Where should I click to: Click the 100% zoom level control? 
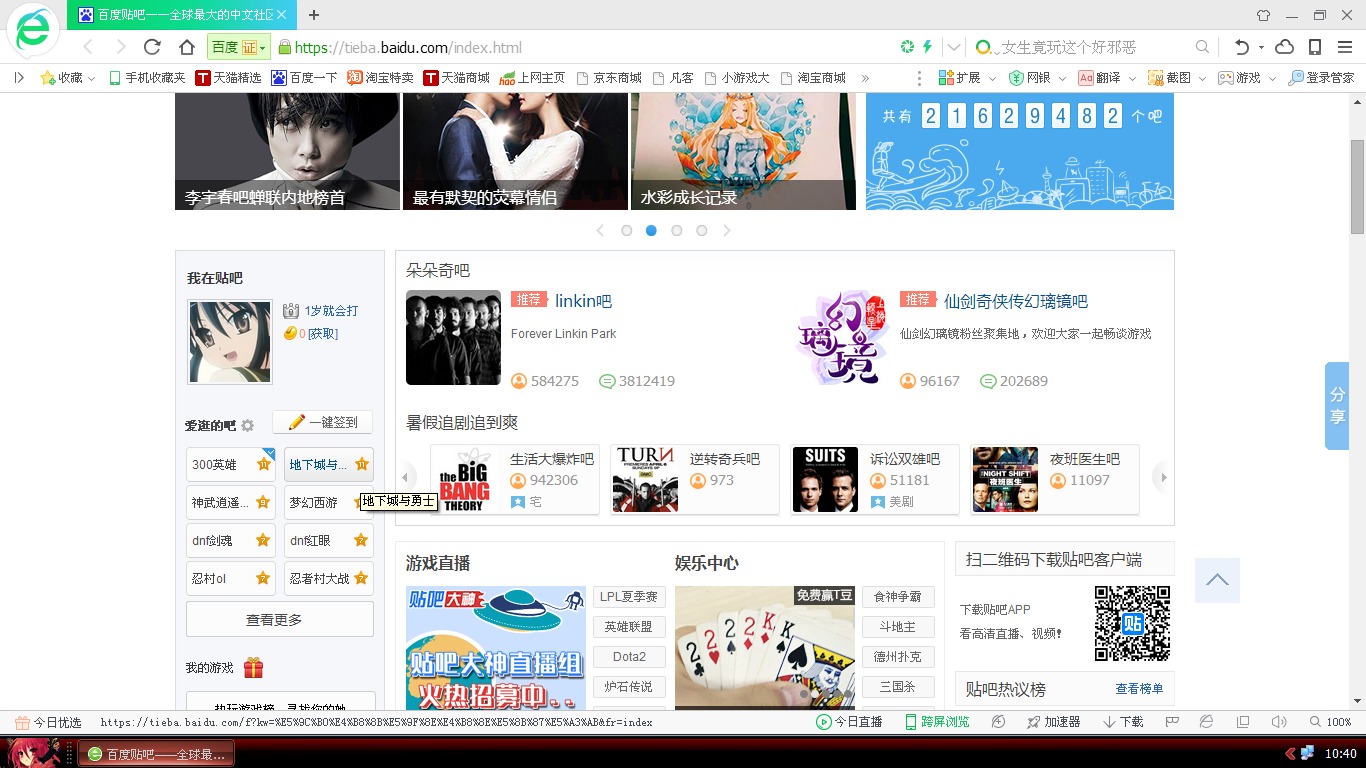point(1329,722)
